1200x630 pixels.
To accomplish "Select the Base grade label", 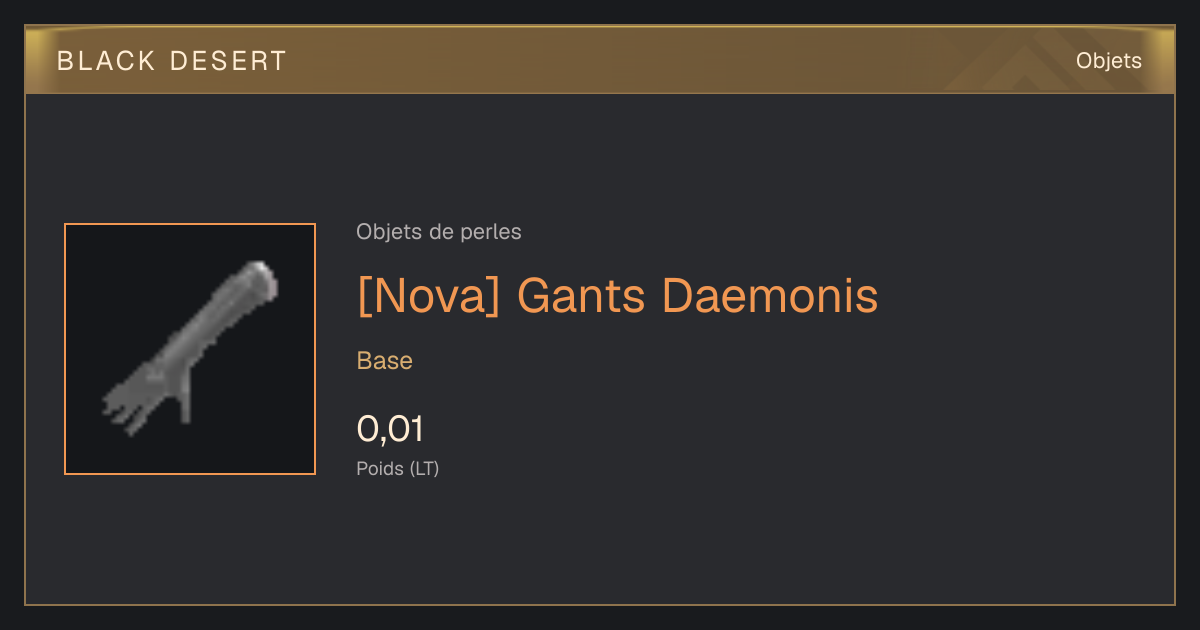I will [x=385, y=361].
